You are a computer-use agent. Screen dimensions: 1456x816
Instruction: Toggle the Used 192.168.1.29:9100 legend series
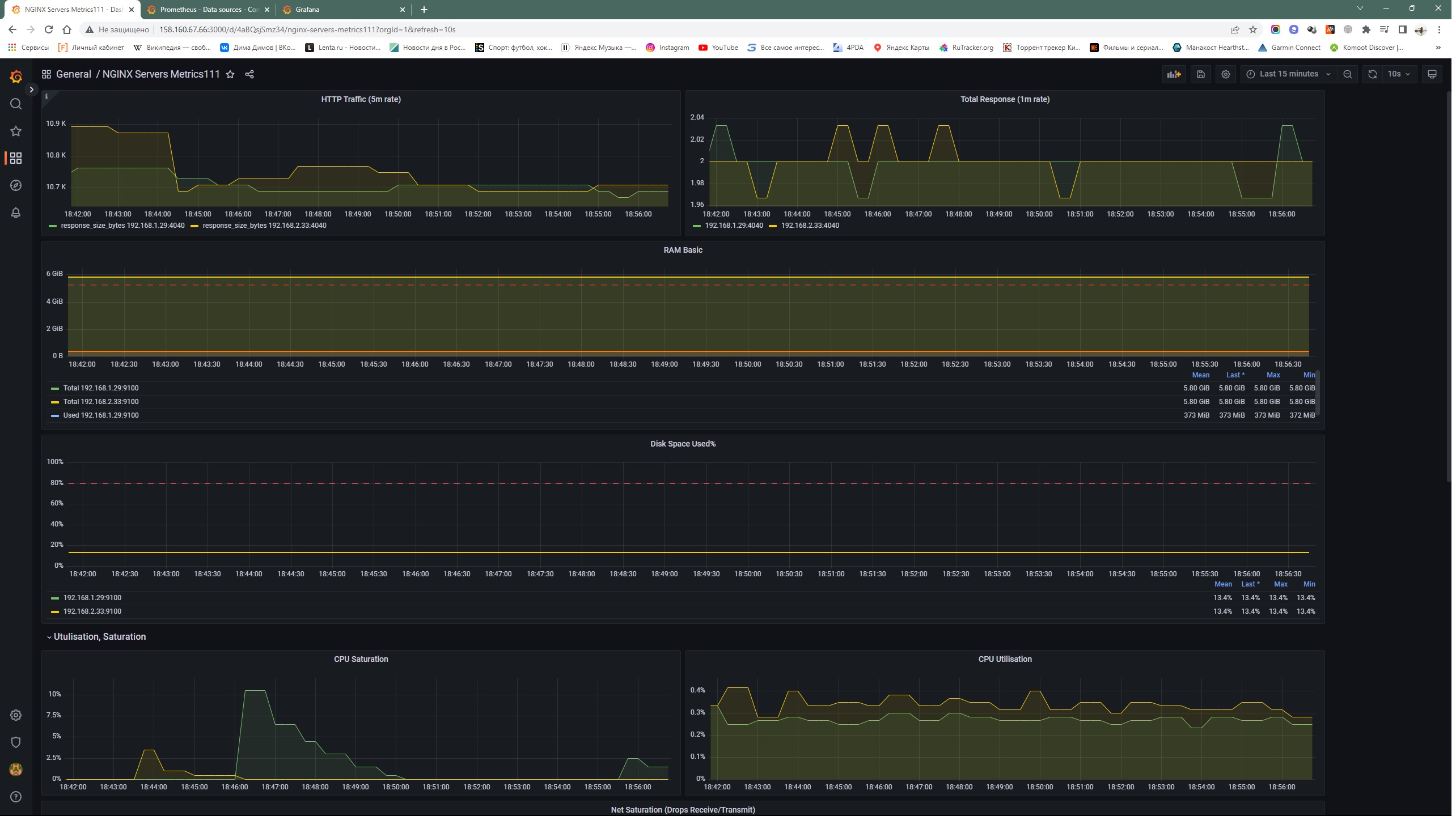pos(101,415)
